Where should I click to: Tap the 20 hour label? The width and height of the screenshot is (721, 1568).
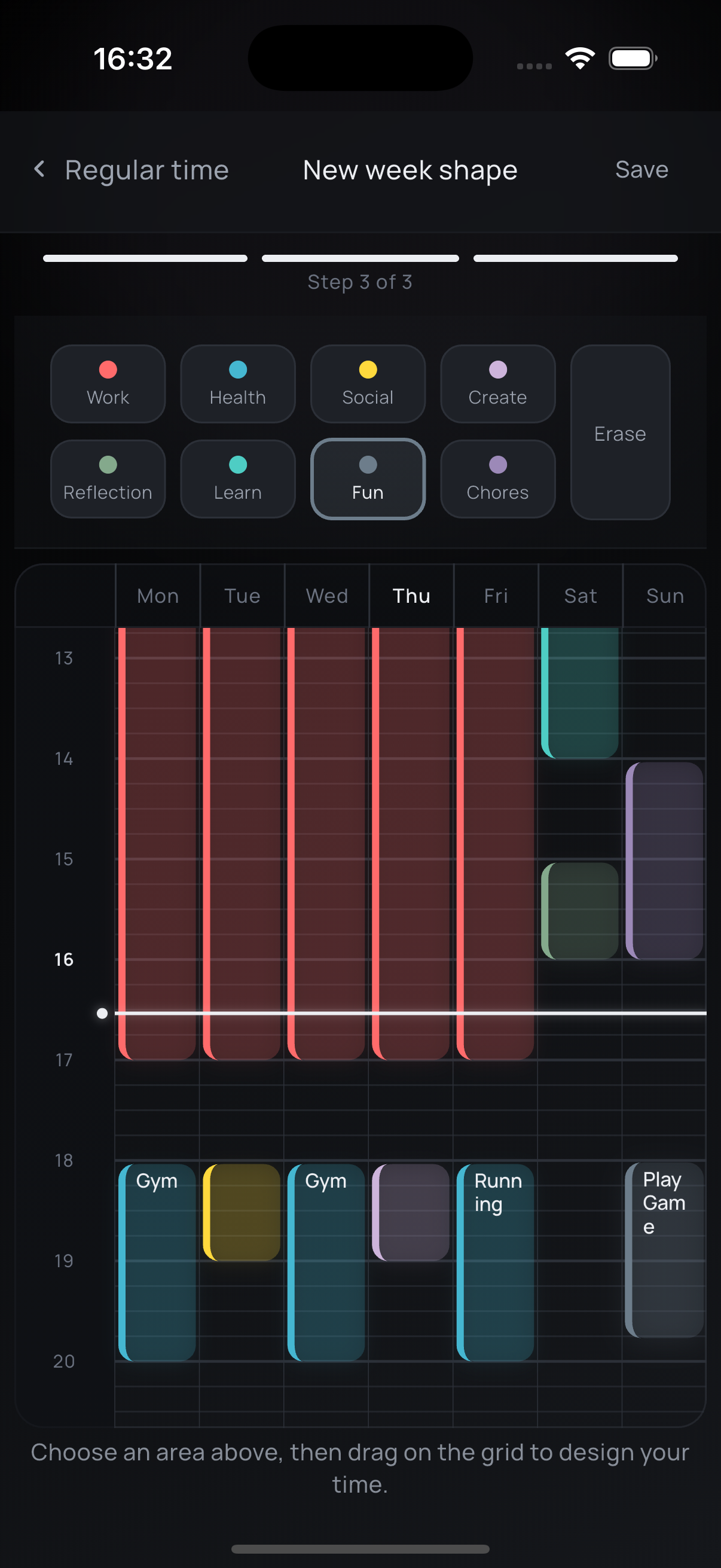click(64, 1362)
